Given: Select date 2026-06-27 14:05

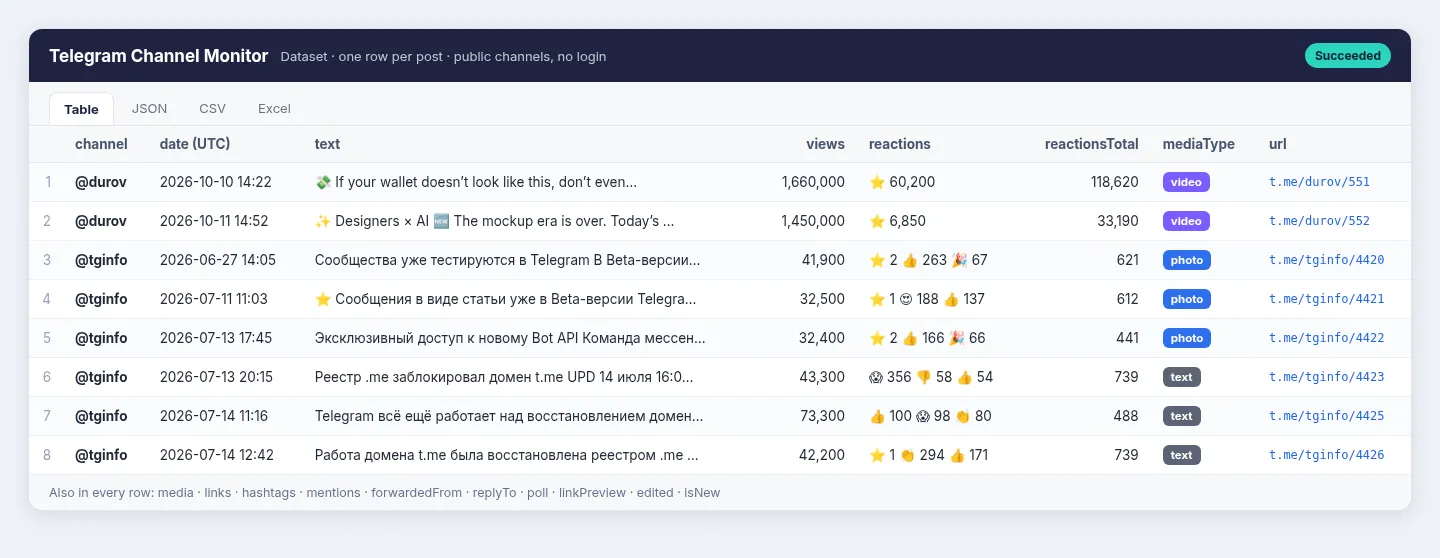Looking at the screenshot, I should tap(218, 260).
